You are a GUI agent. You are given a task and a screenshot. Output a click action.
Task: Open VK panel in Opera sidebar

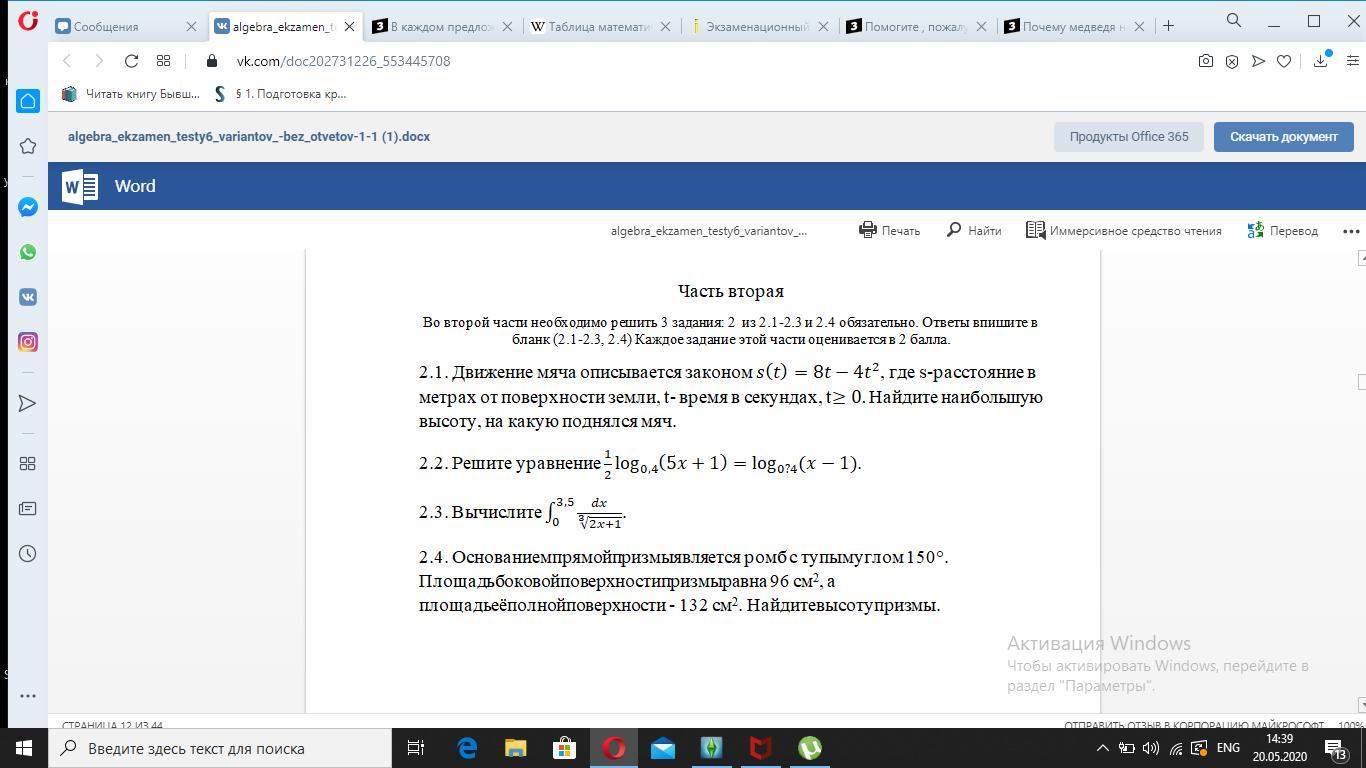28,297
